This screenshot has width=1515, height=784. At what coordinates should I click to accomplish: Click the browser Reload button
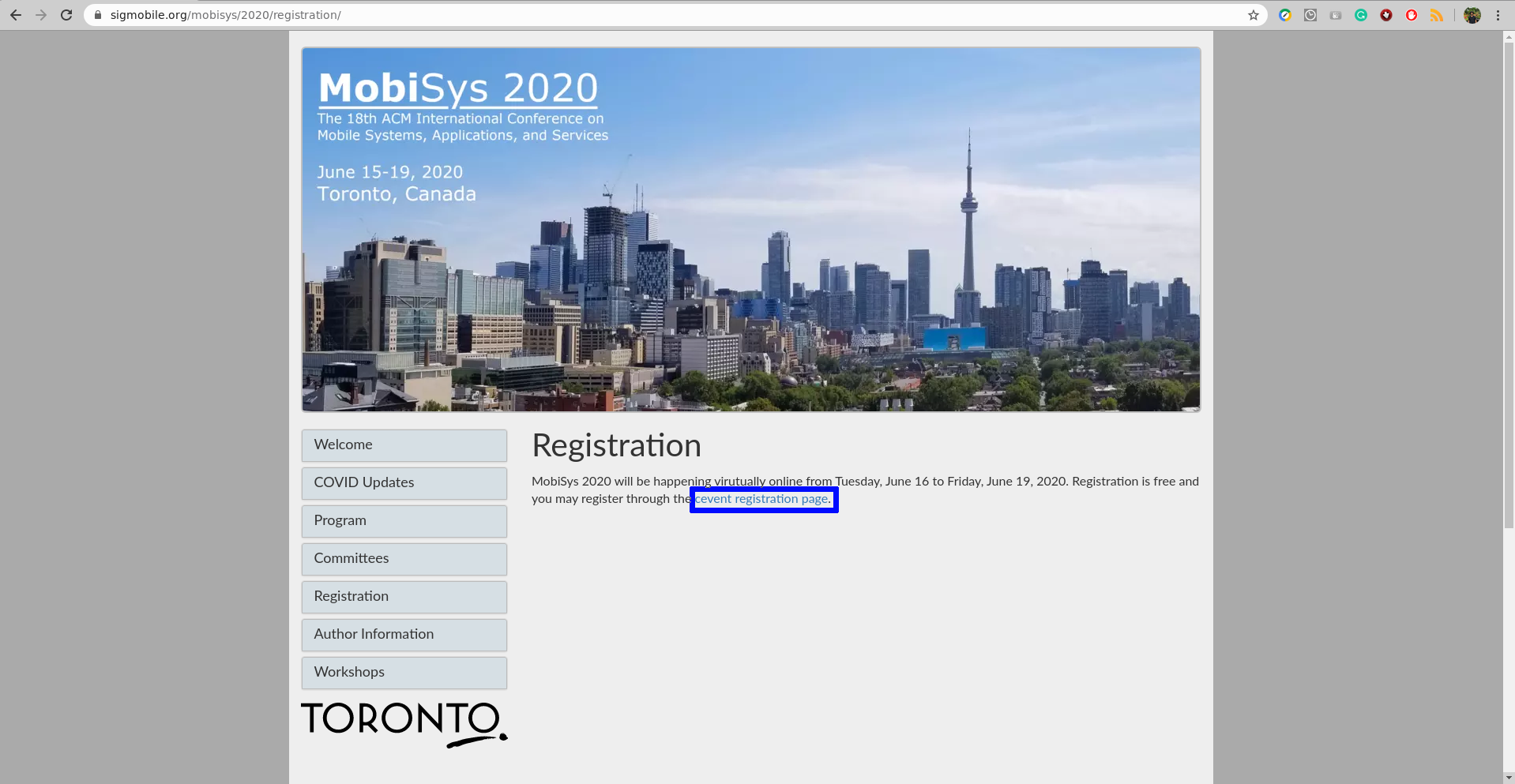(x=66, y=15)
